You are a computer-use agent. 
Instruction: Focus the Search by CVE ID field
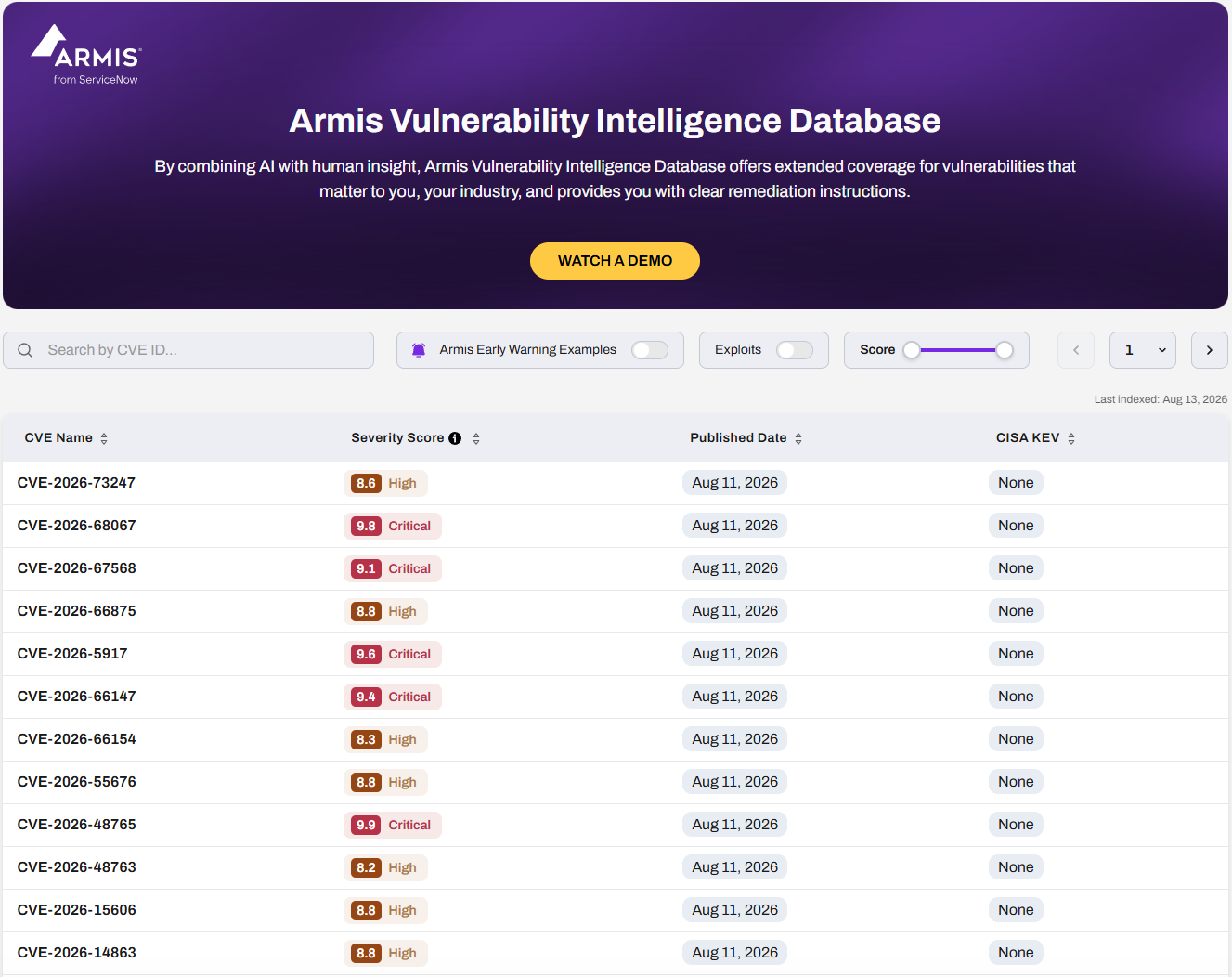pos(188,350)
